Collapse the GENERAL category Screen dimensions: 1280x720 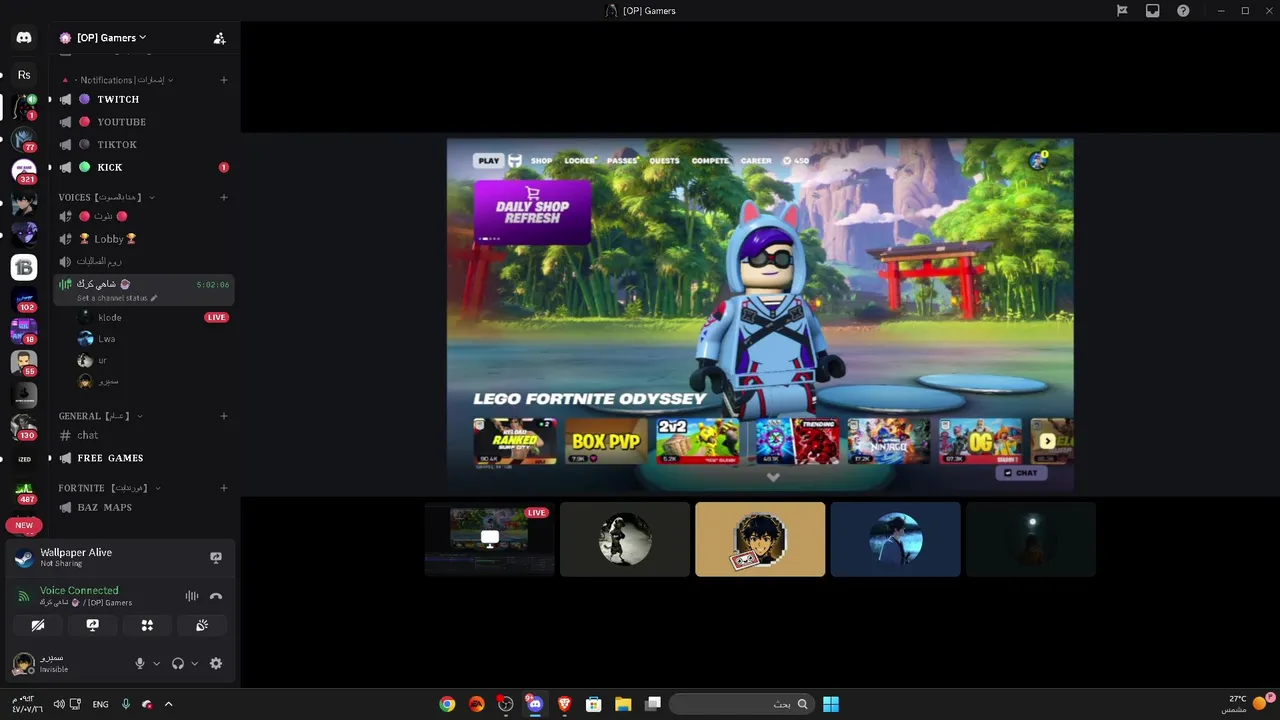point(100,416)
